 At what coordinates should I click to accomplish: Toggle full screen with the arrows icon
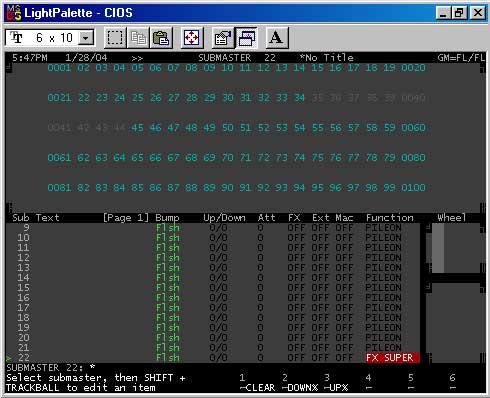point(192,38)
